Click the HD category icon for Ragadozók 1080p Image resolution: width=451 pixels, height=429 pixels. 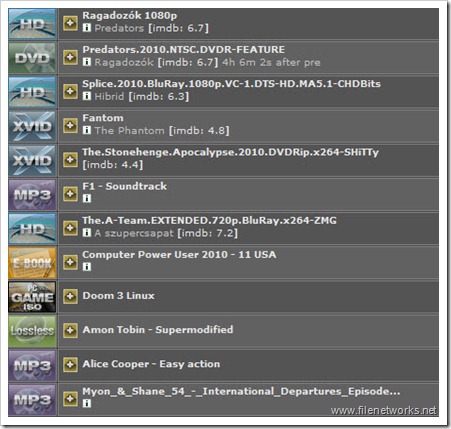[x=32, y=24]
